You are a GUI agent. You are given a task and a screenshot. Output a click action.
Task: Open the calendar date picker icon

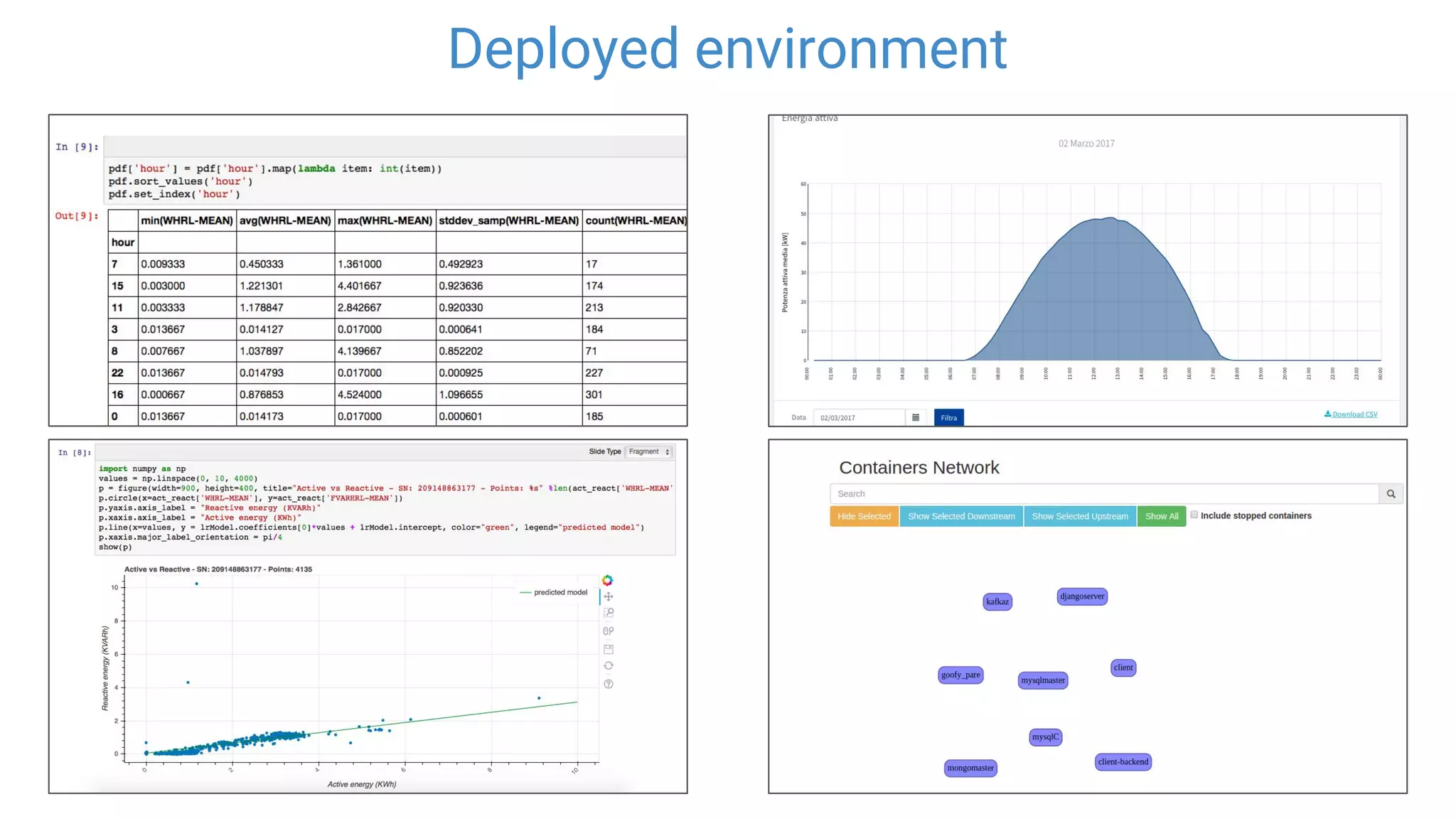(916, 417)
